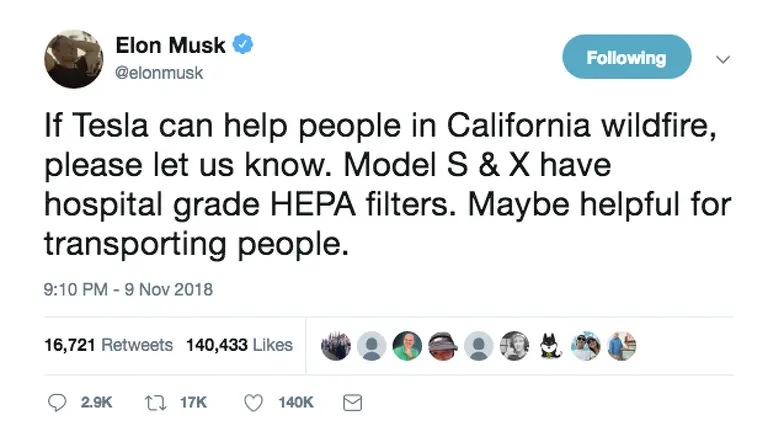This screenshot has height=426, width=768.
Task: Open the black cat cartoon liker avatar
Action: (550, 346)
